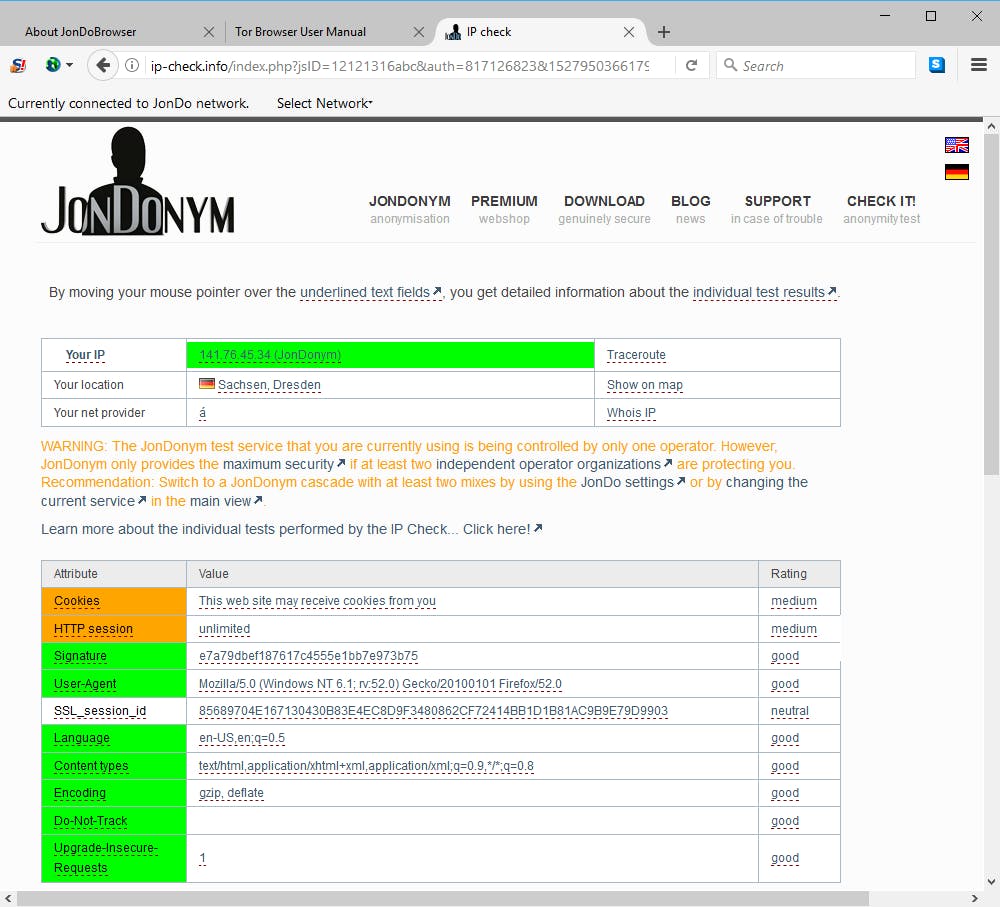Image resolution: width=1000 pixels, height=907 pixels.
Task: Click the German flag next to Sachsen, Dresden
Action: [x=207, y=384]
